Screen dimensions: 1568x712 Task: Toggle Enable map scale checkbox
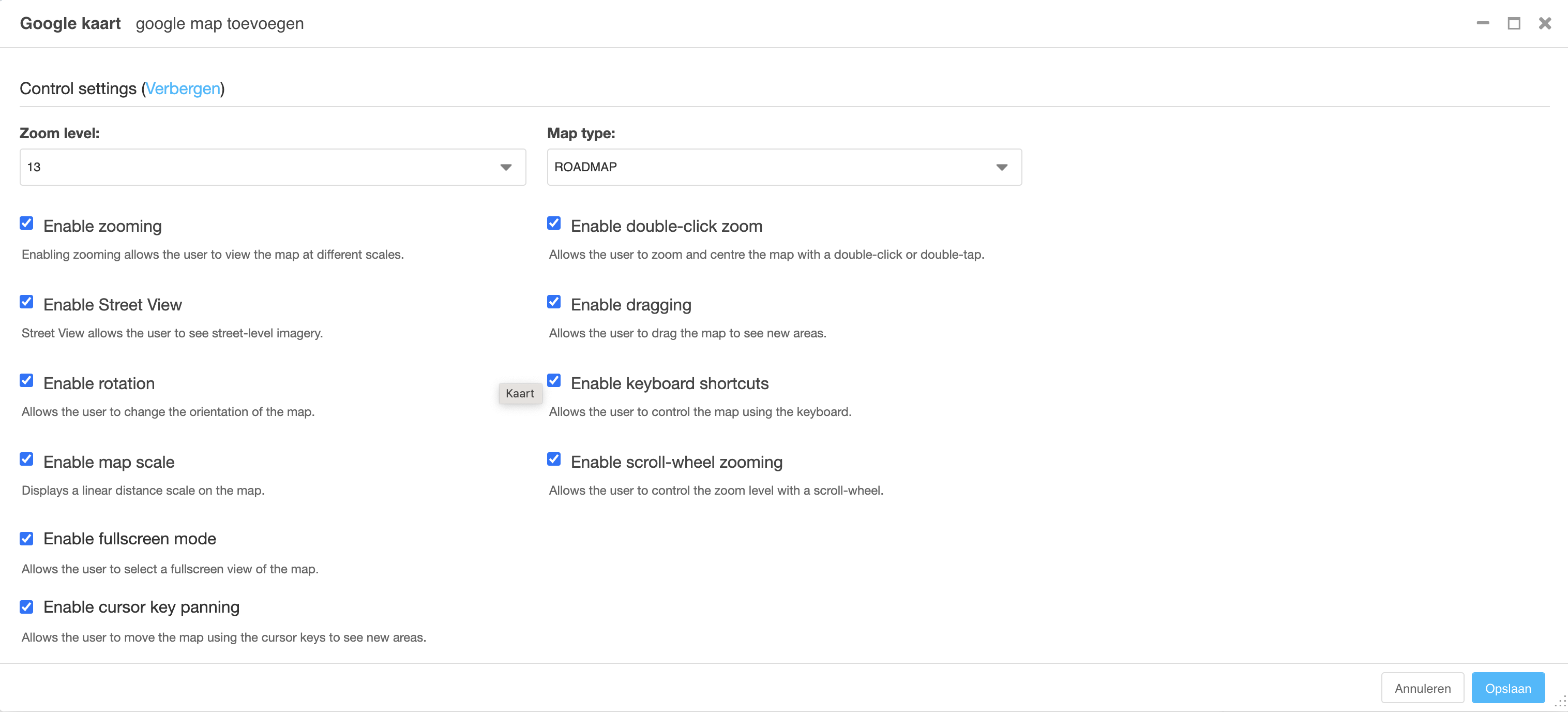[x=26, y=459]
